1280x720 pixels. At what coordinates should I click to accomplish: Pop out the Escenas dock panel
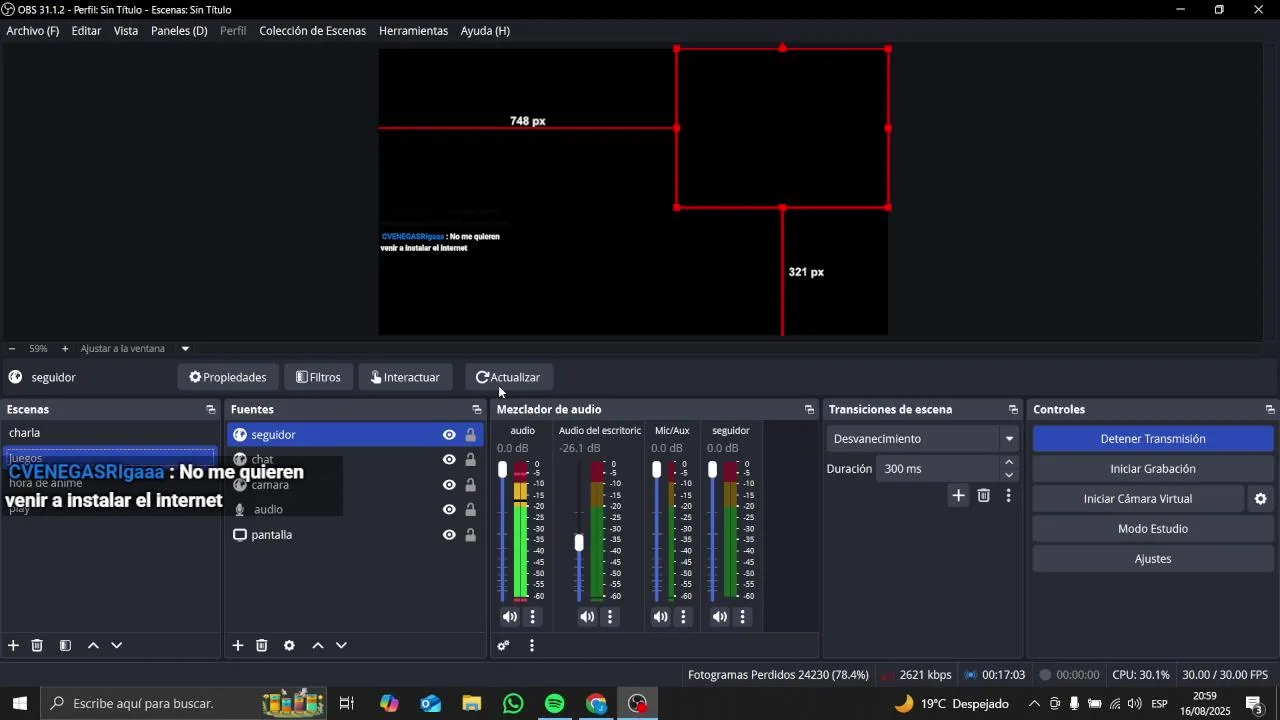coord(211,410)
